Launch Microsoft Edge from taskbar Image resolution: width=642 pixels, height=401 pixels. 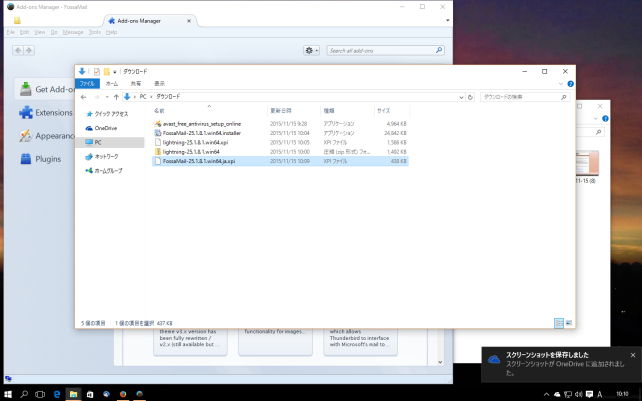pos(57,394)
